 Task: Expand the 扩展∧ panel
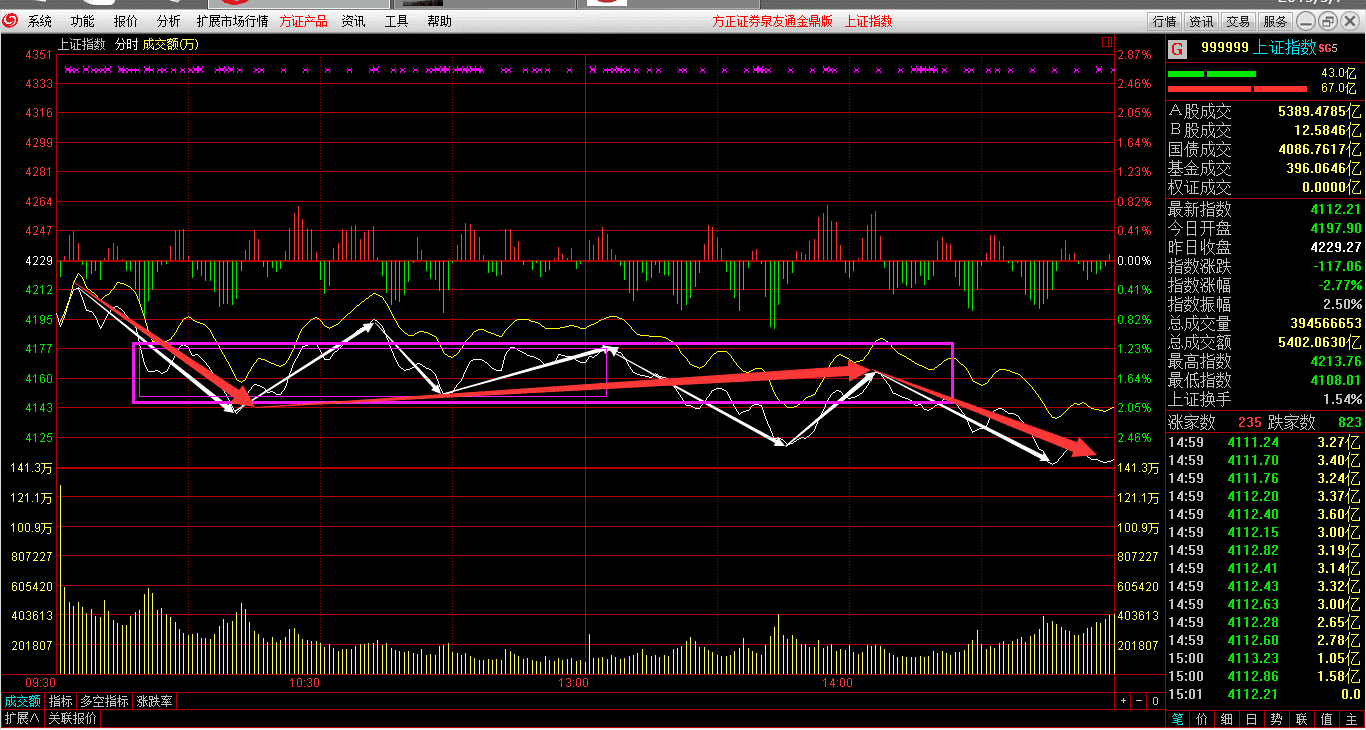[x=22, y=719]
